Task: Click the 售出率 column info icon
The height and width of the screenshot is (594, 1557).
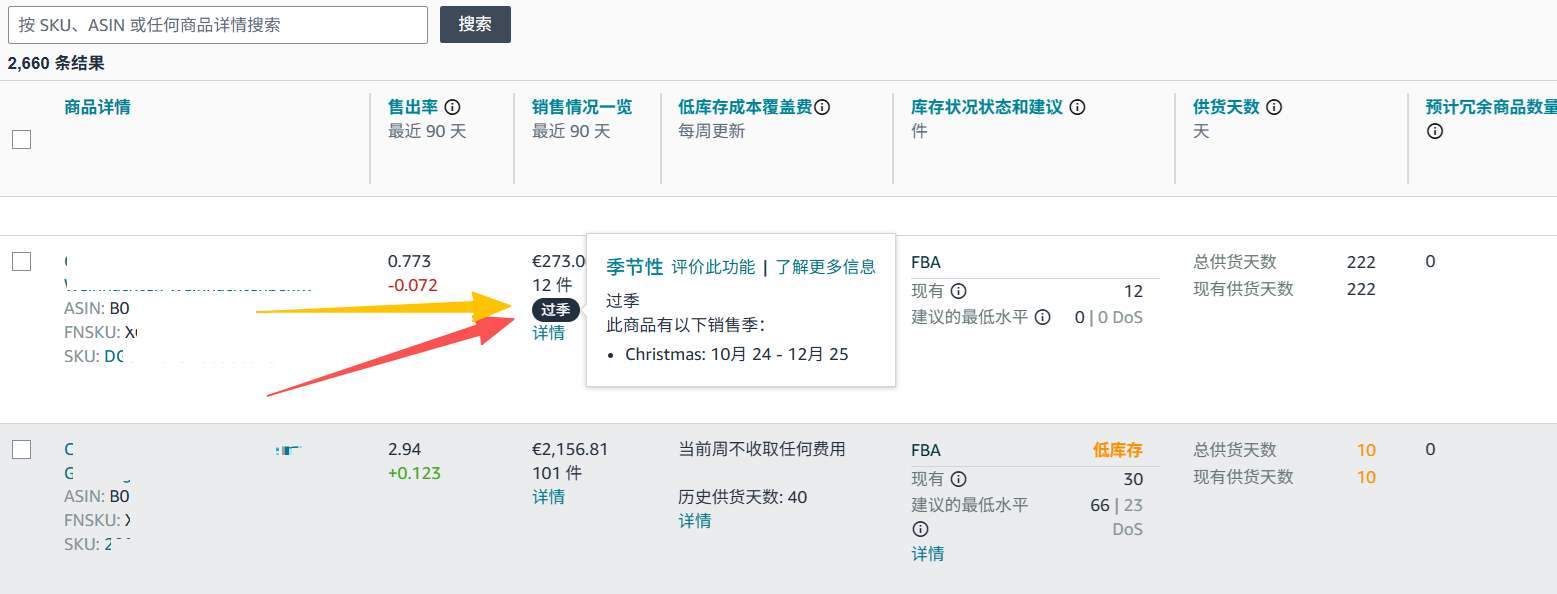Action: [x=453, y=107]
